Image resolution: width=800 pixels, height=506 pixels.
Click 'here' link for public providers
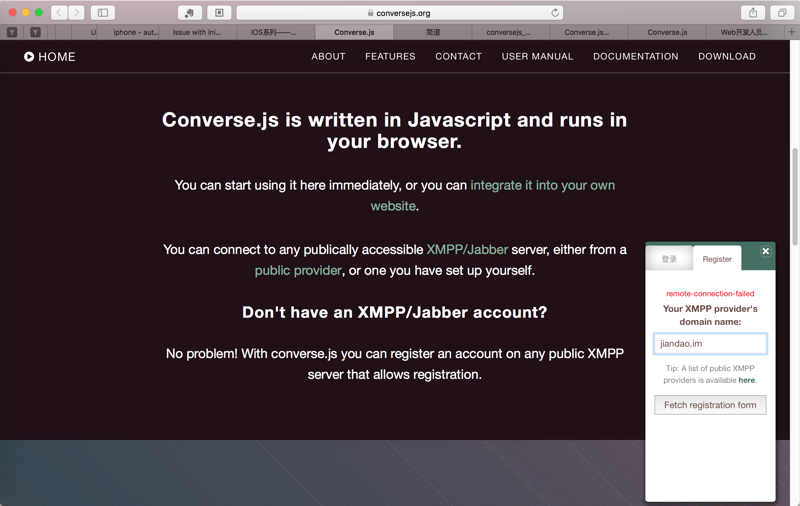(746, 380)
